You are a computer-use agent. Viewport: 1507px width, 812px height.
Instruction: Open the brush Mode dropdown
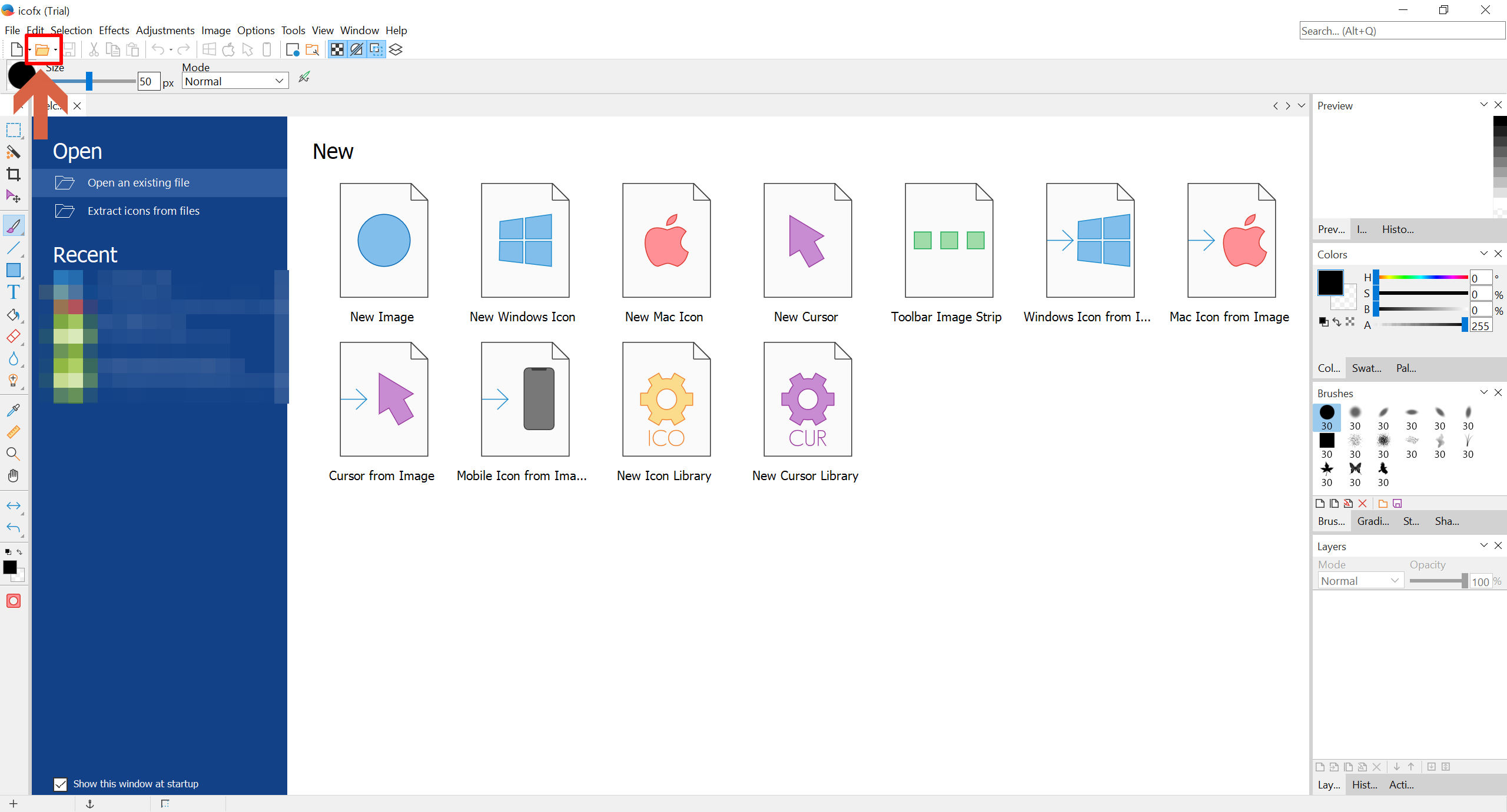[235, 81]
